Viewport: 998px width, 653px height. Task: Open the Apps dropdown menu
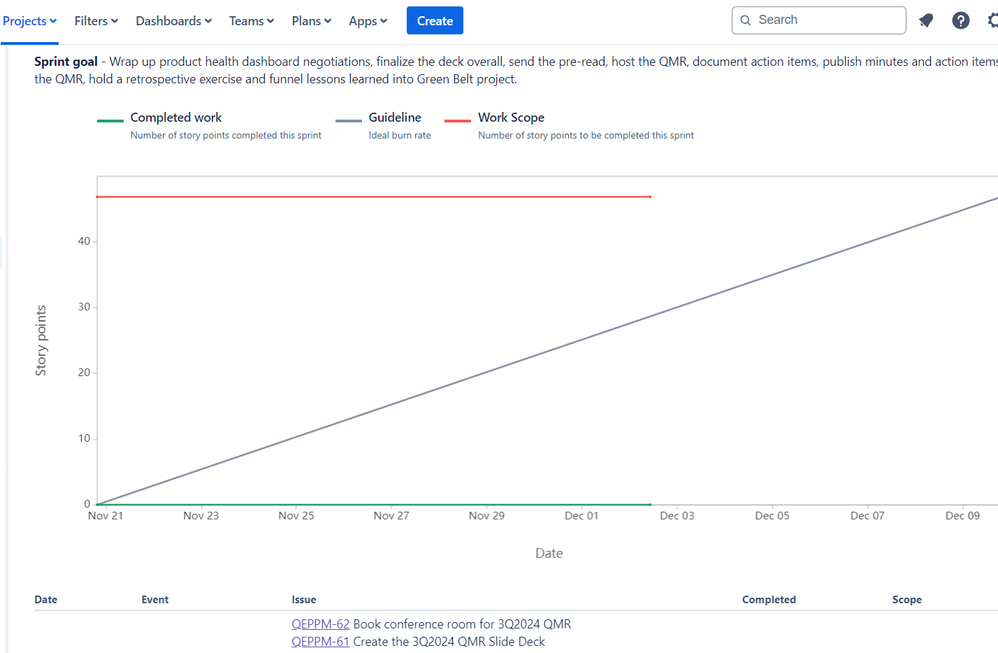pos(368,21)
